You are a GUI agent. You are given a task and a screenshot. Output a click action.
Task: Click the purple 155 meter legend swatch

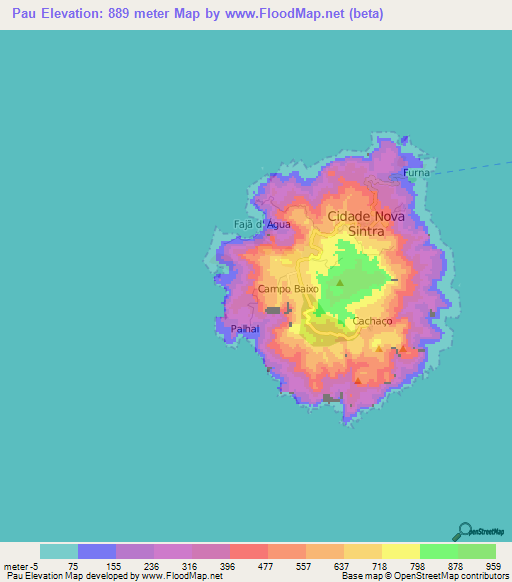[135, 552]
